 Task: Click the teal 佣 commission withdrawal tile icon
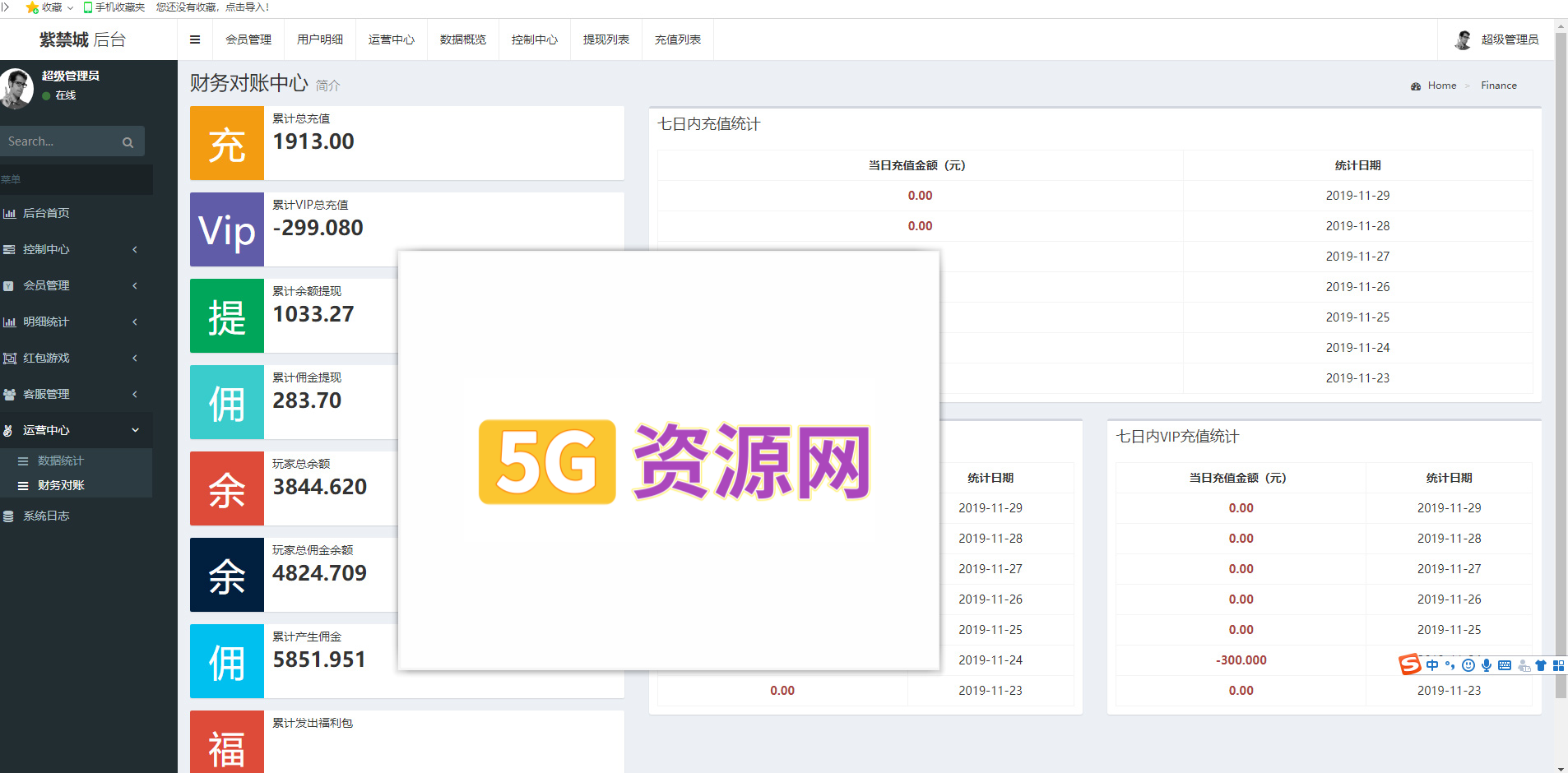[227, 402]
